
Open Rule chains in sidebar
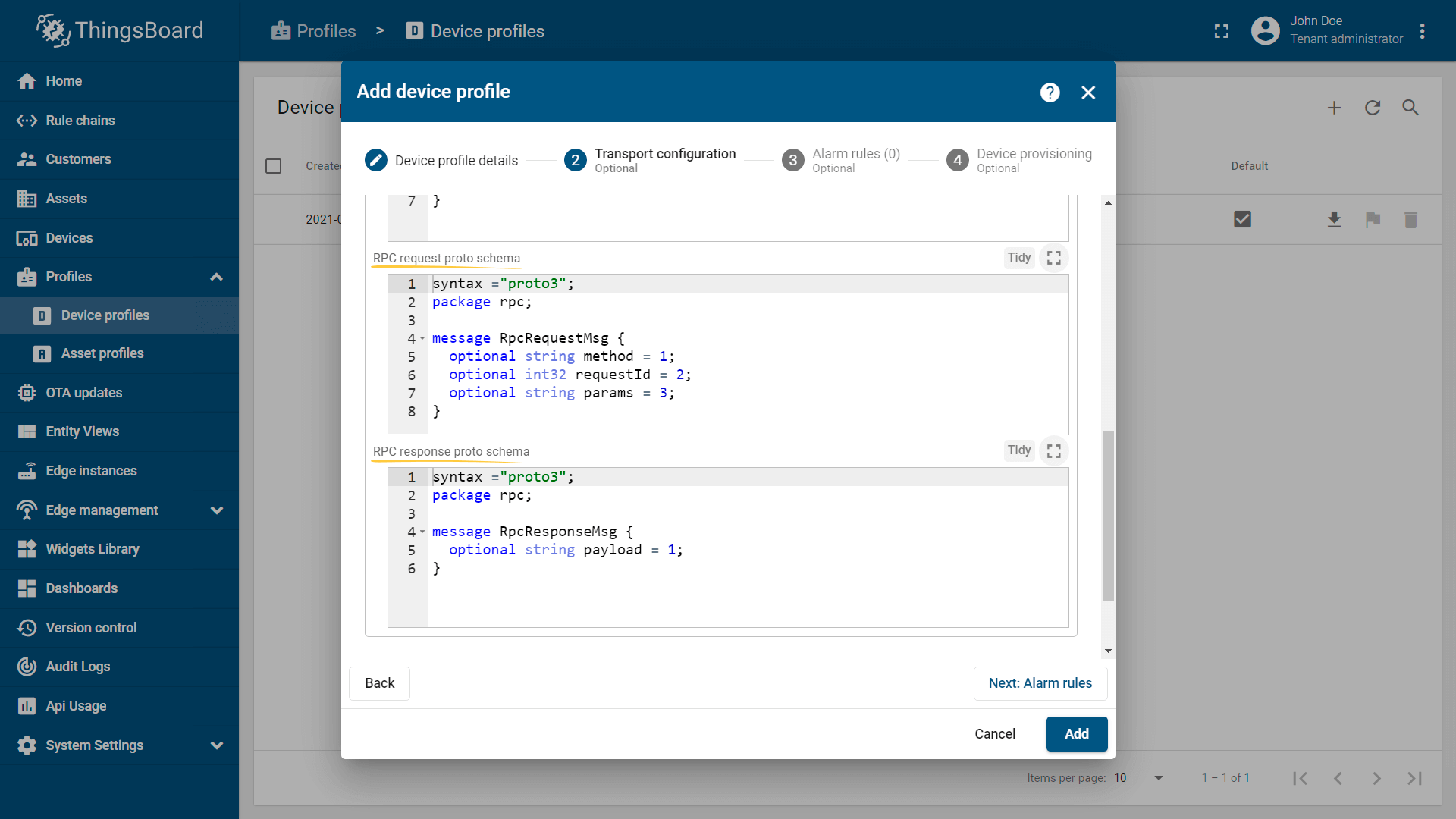tap(80, 121)
